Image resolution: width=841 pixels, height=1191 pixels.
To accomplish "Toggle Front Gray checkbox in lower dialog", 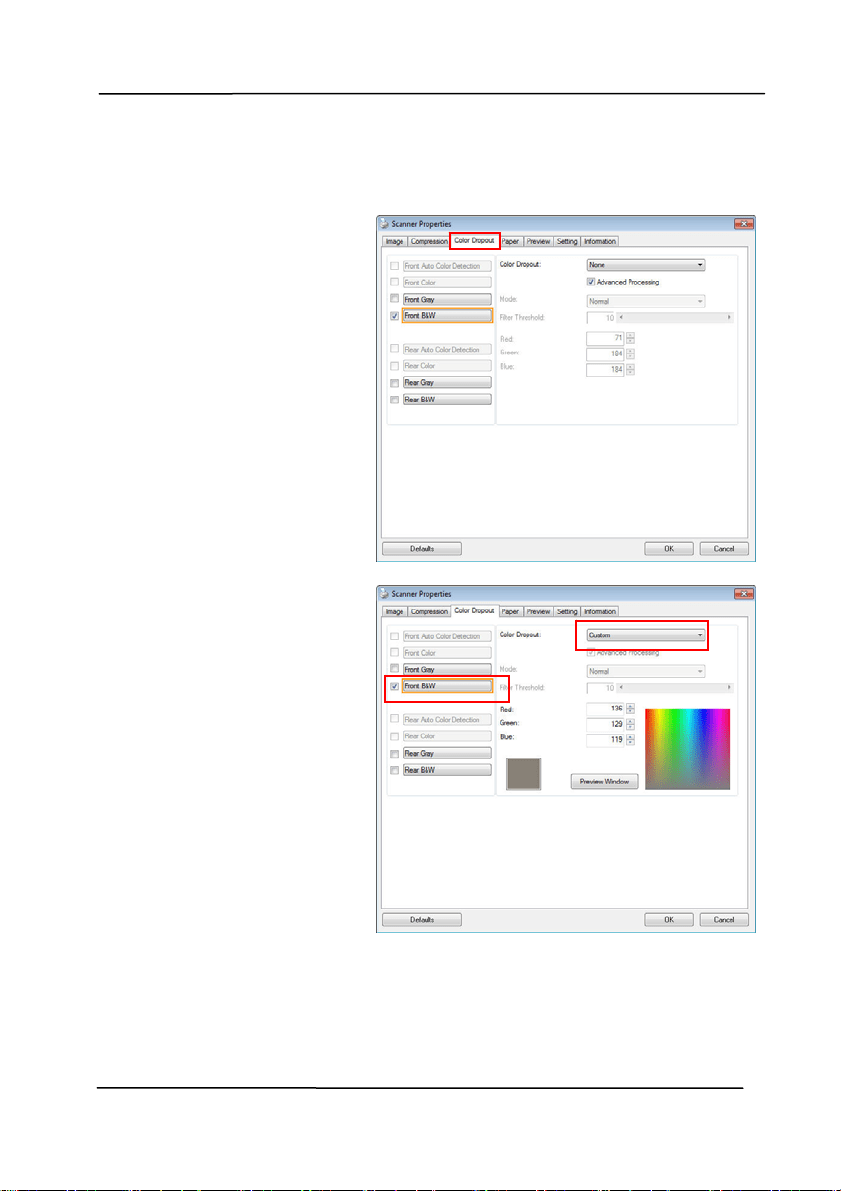I will 394,669.
